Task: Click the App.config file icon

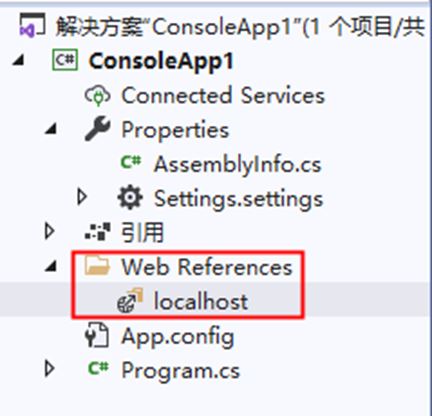Action: [x=97, y=335]
